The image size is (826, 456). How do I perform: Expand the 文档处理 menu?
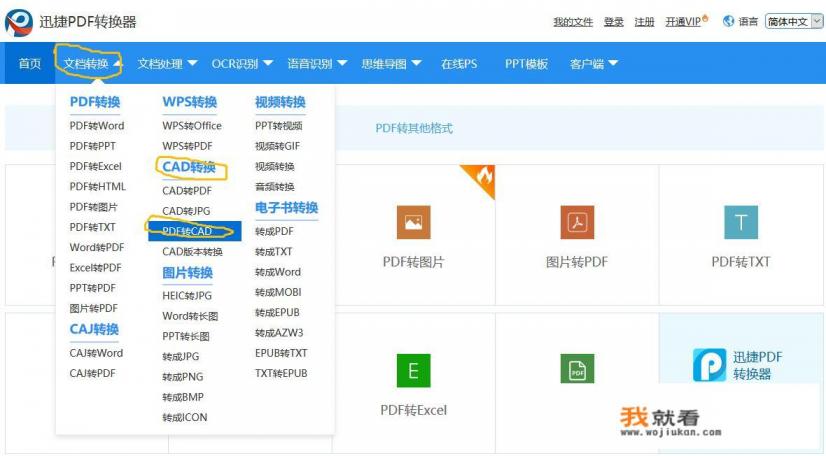[x=167, y=64]
